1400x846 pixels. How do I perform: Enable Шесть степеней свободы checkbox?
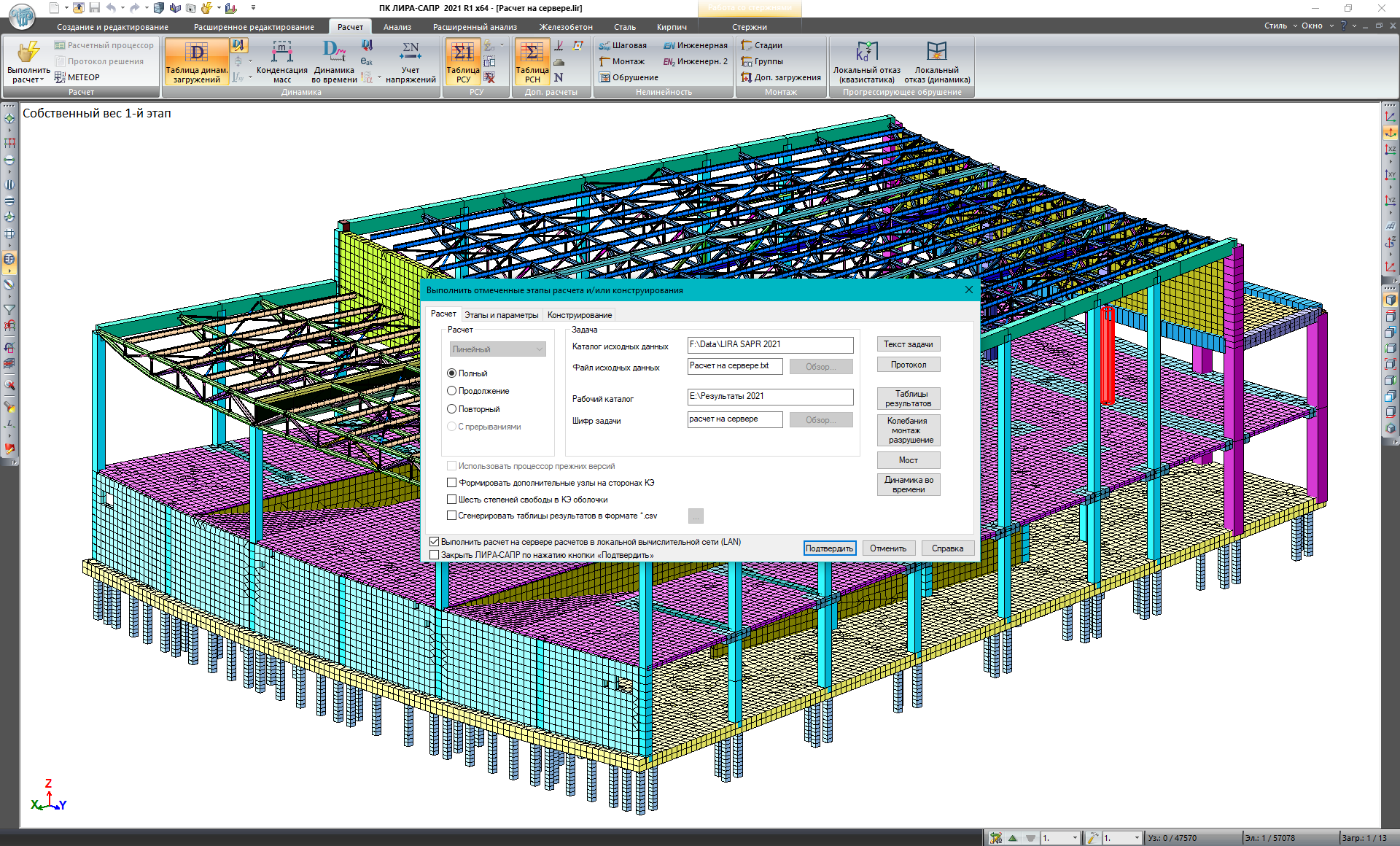click(452, 500)
